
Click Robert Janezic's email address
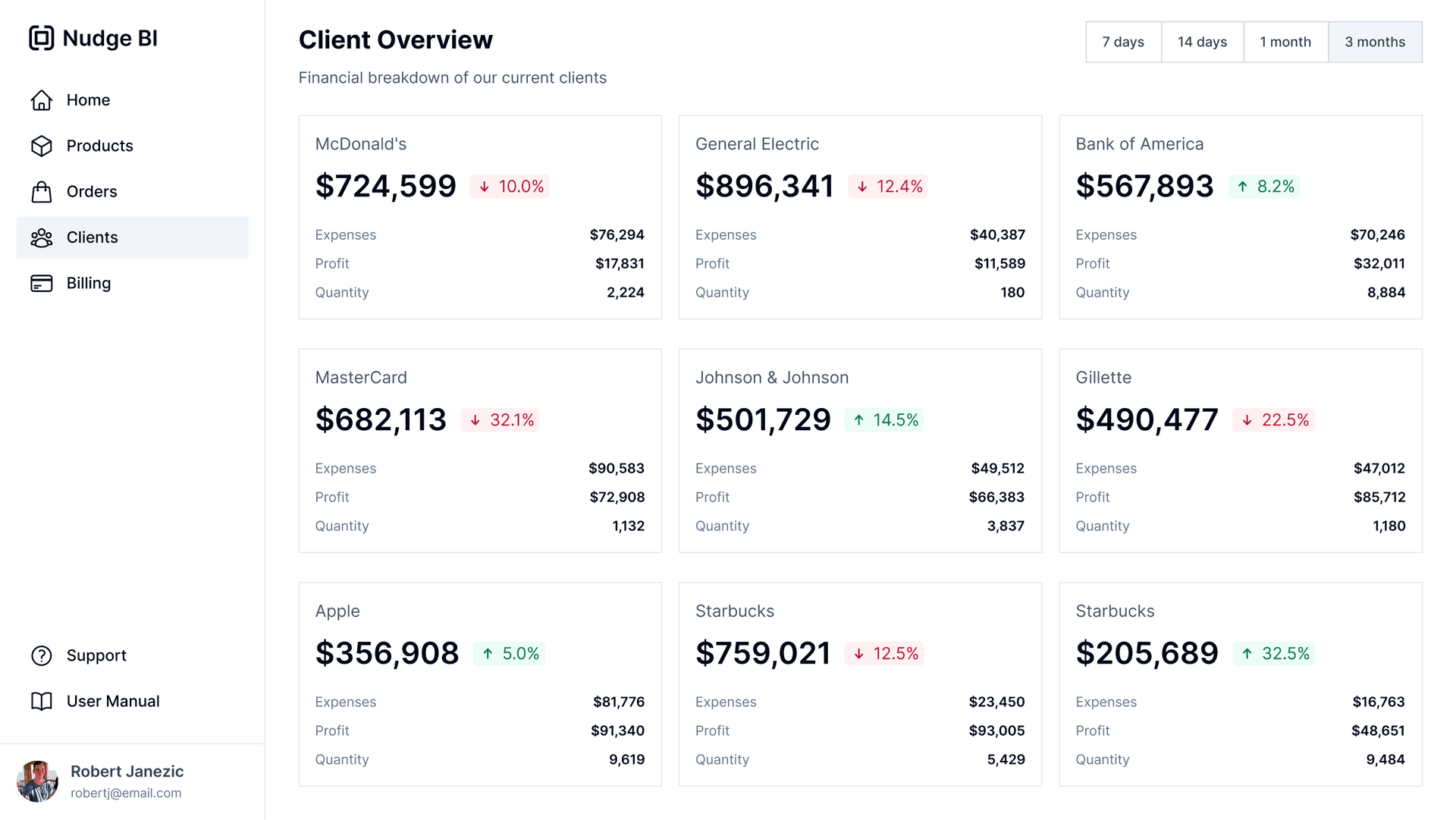point(126,793)
